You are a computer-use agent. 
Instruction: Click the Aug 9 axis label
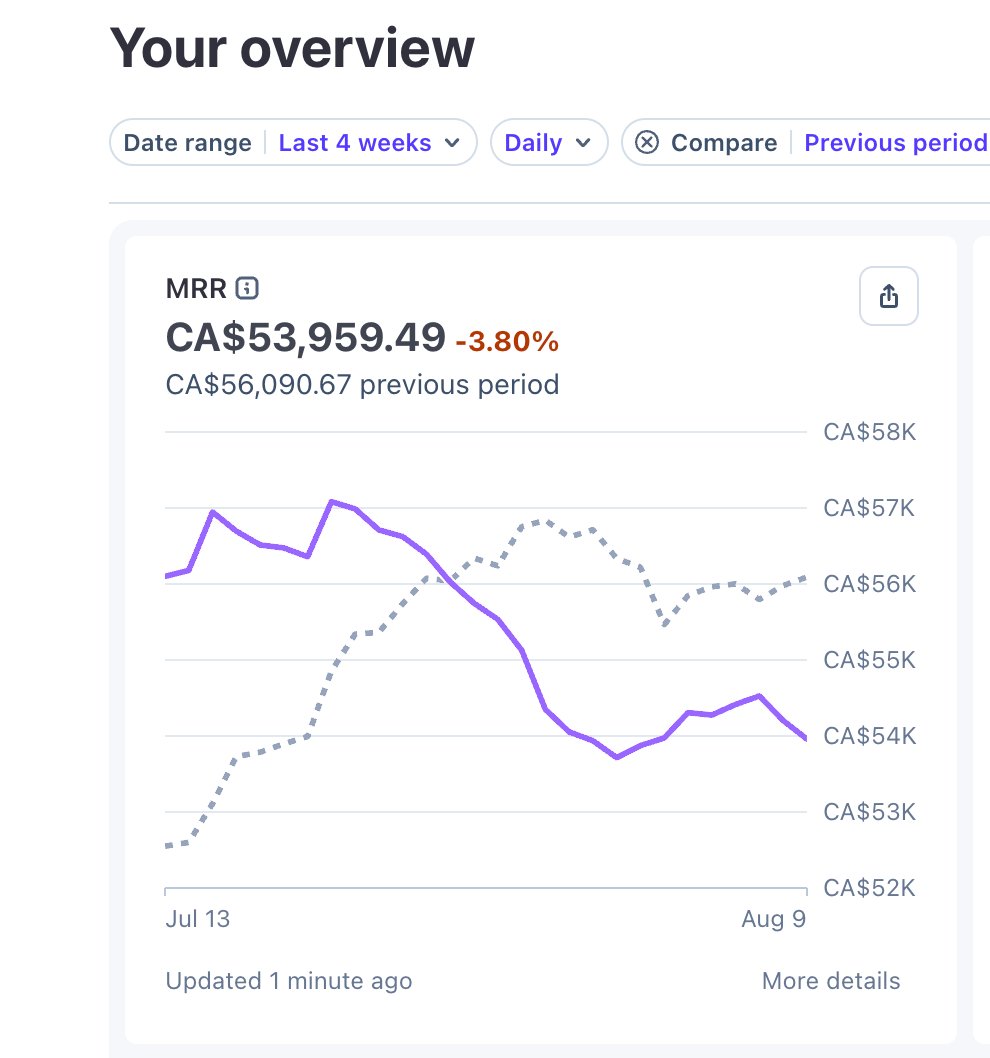(773, 919)
